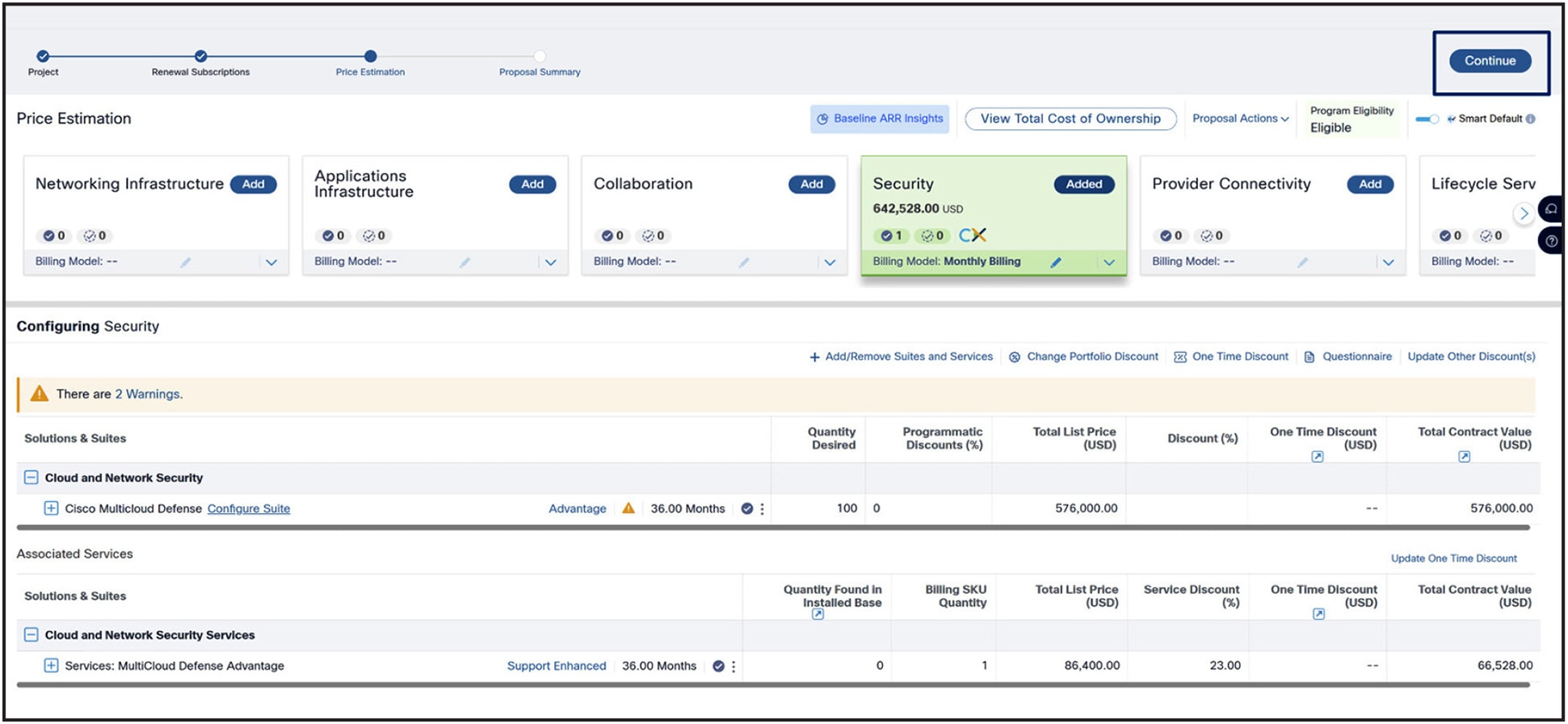Click the Program Eligibility Eligible status
Screen dimensions: 1568x724
(x=1352, y=120)
